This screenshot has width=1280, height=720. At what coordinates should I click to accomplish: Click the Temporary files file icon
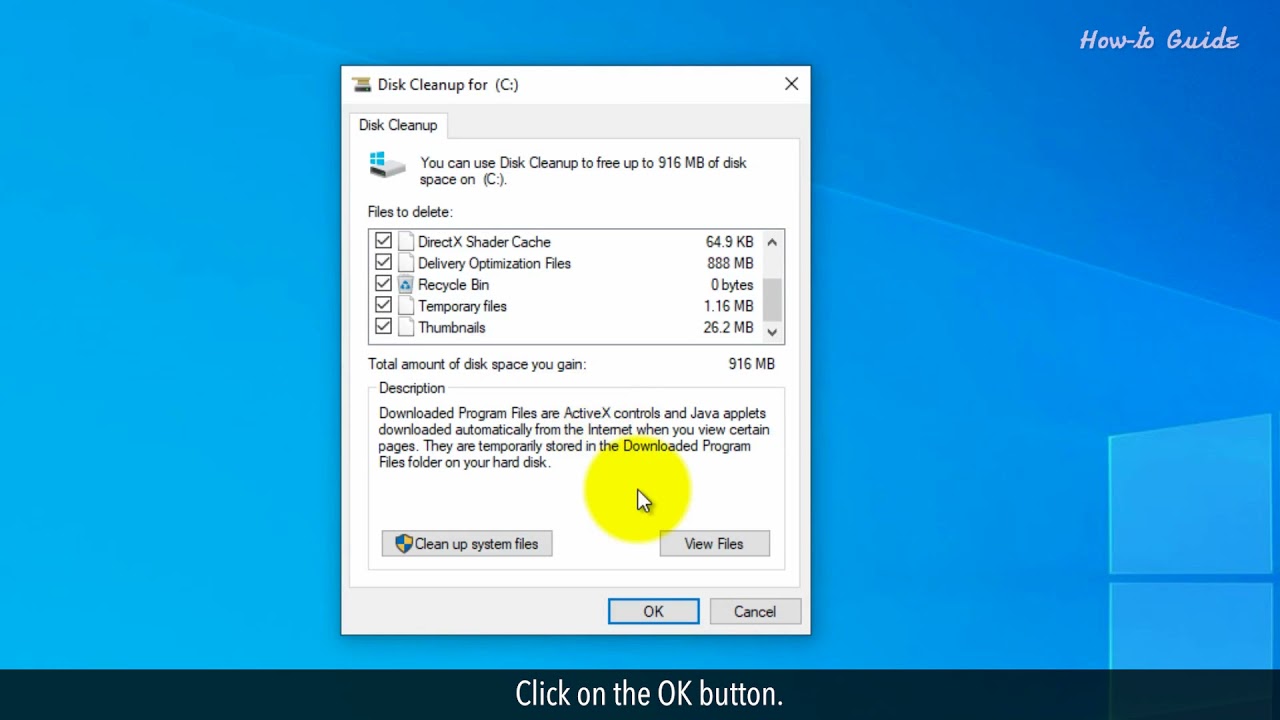click(x=405, y=306)
